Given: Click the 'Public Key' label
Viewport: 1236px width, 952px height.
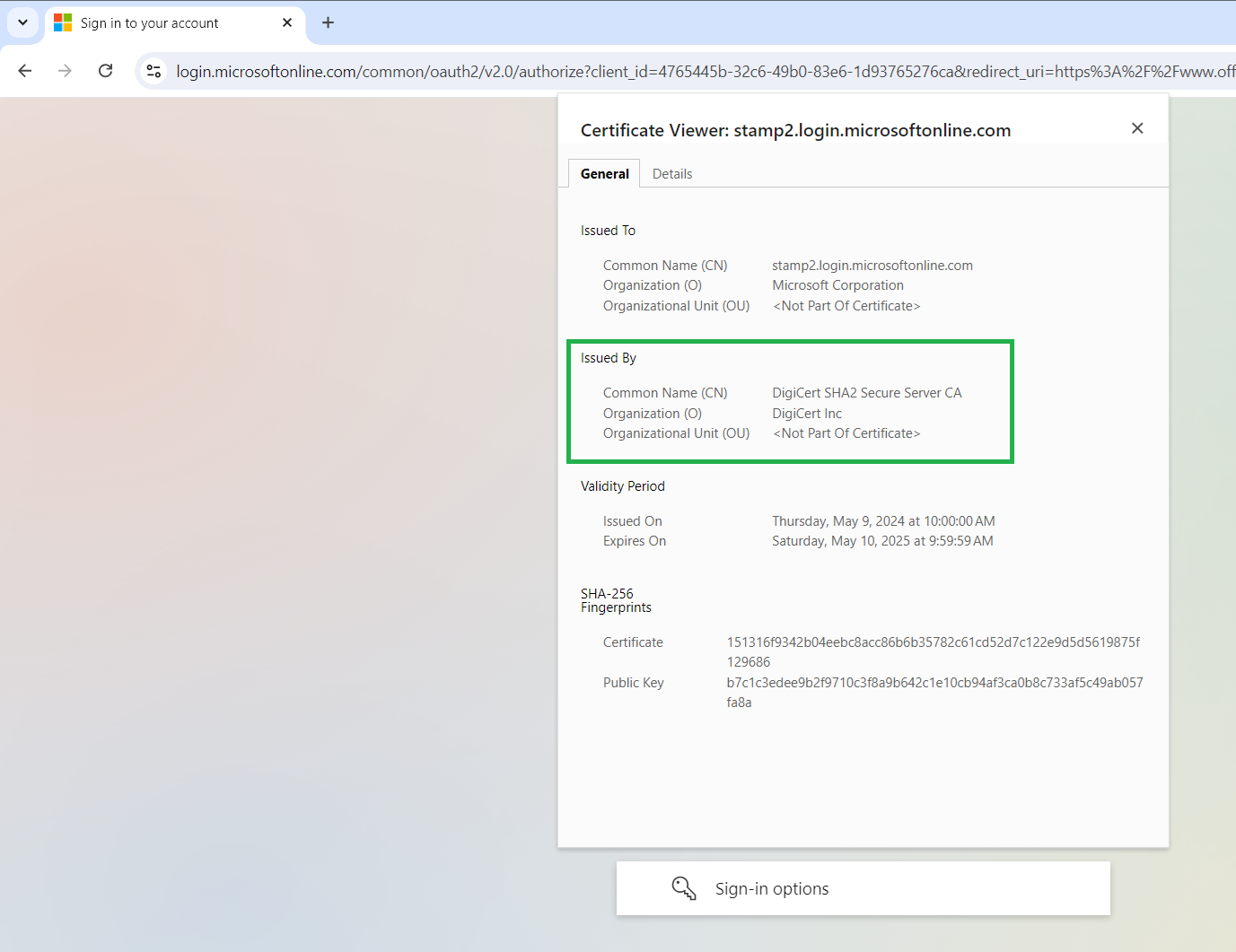Looking at the screenshot, I should click(633, 683).
